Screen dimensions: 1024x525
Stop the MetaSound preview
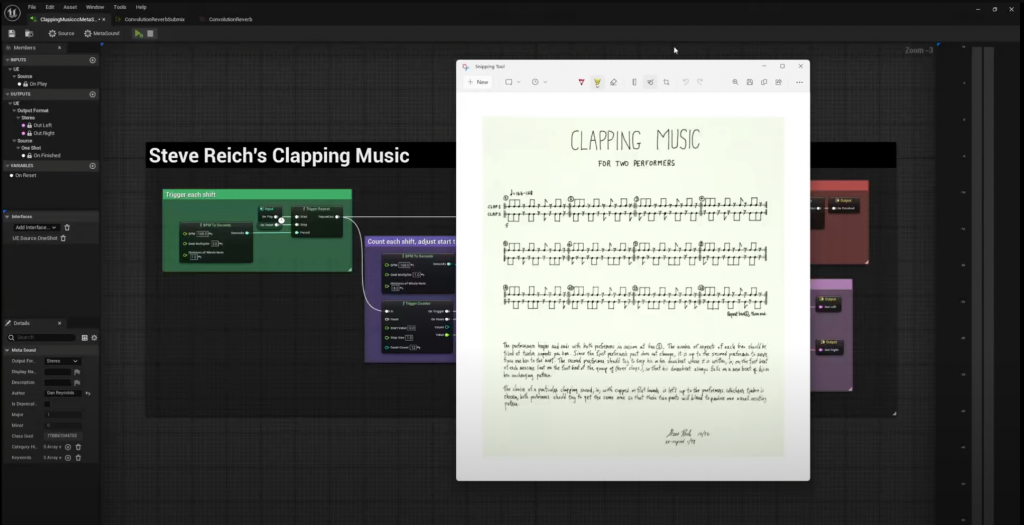[150, 33]
